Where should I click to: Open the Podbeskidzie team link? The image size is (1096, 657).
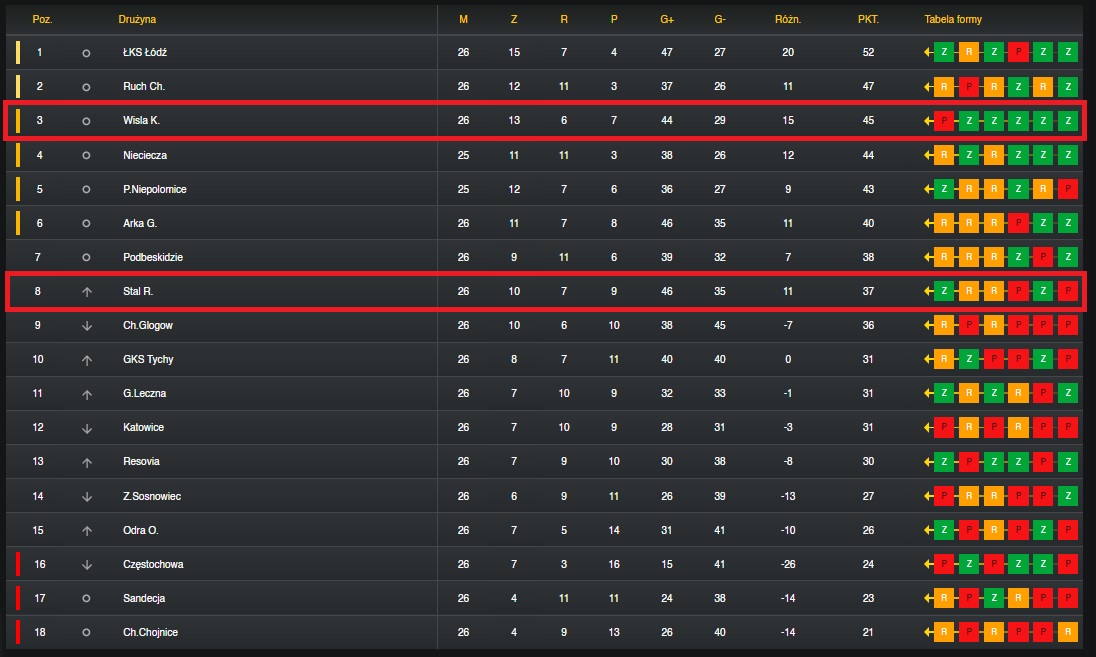tap(153, 257)
